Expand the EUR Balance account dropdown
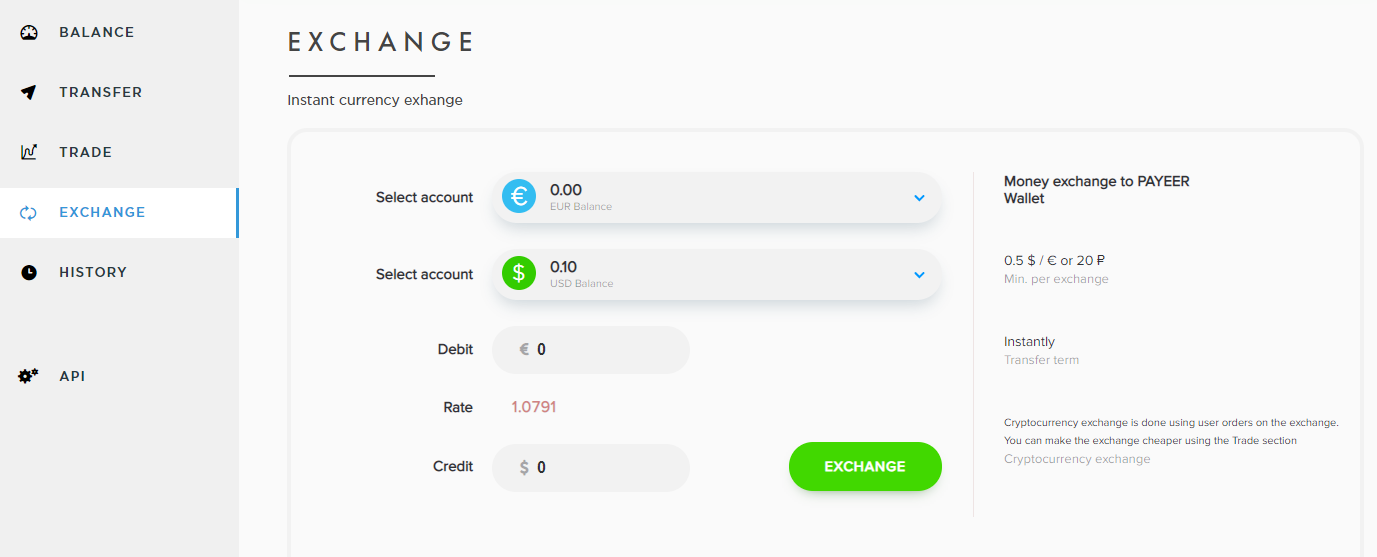 pos(715,197)
